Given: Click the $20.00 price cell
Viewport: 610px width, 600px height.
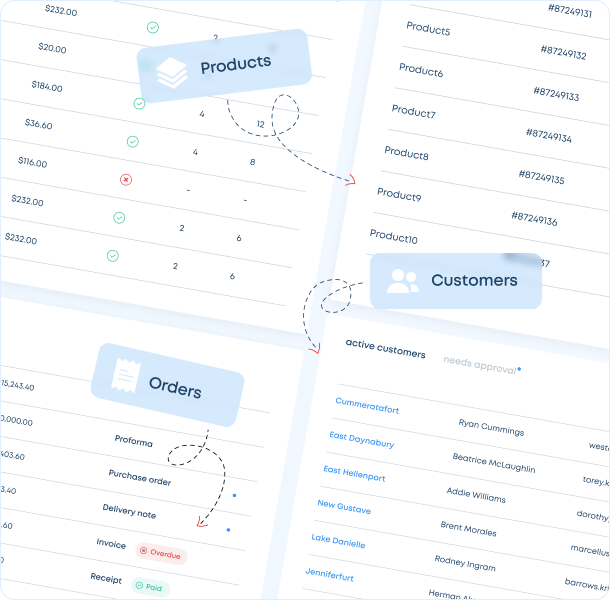Looking at the screenshot, I should [52, 48].
